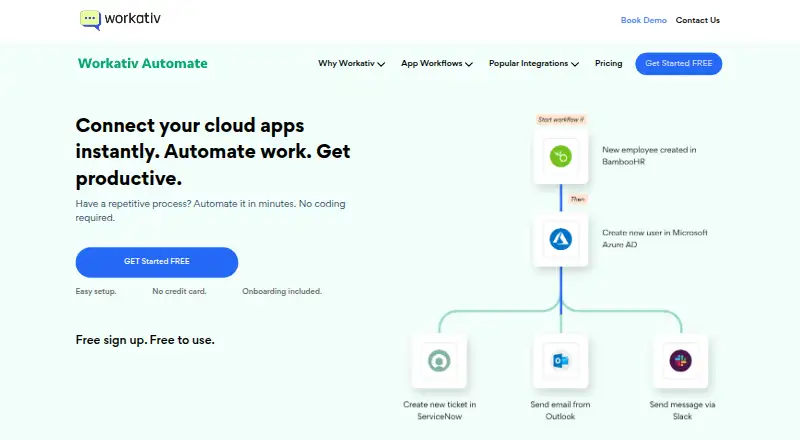This screenshot has width=800, height=440.
Task: Open the Contact Us link
Action: click(x=697, y=20)
